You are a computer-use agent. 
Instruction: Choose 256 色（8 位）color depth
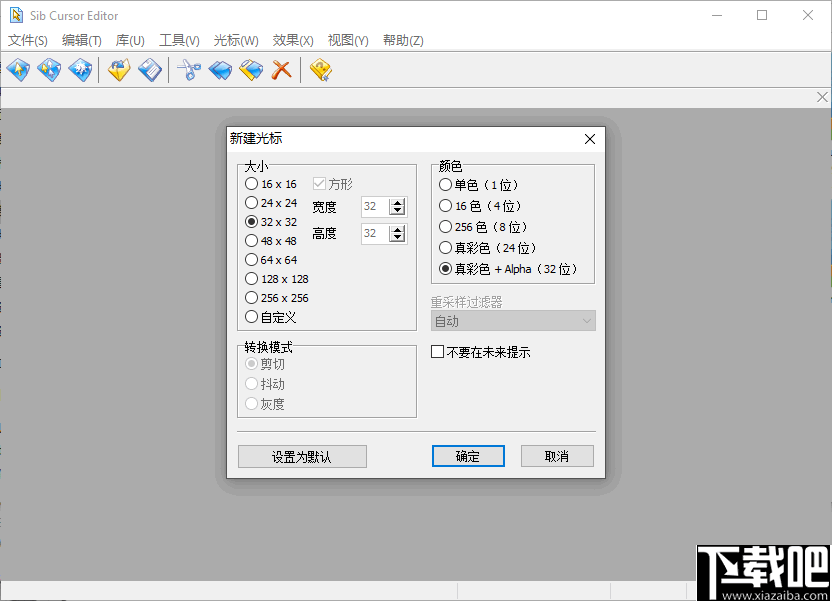tap(445, 226)
